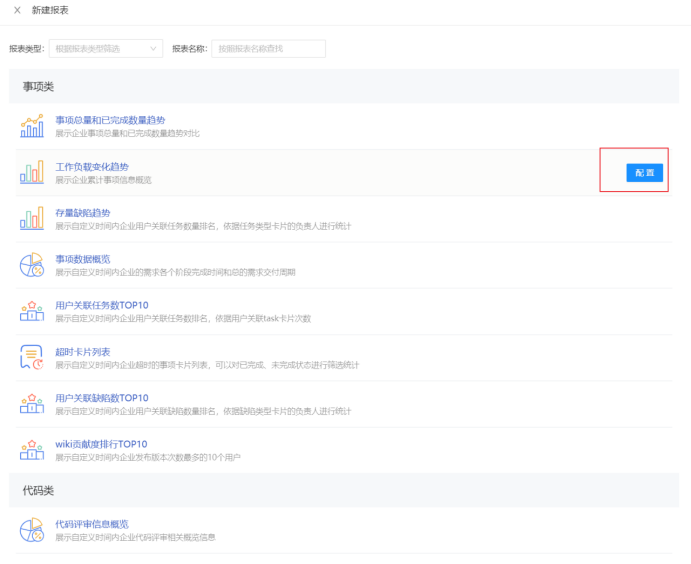Click the wiki贡献度排行TOP10 ranking icon
This screenshot has height=564, width=691.
click(x=31, y=450)
